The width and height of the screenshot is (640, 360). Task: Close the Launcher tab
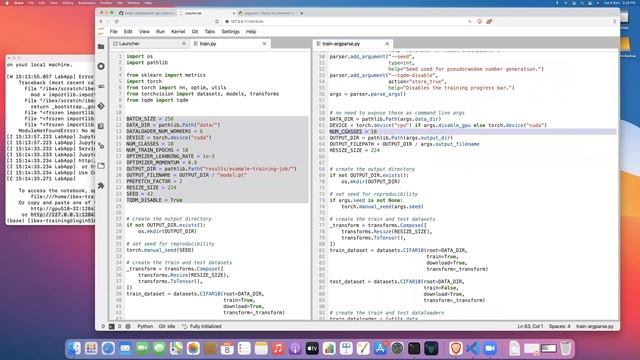click(x=184, y=43)
